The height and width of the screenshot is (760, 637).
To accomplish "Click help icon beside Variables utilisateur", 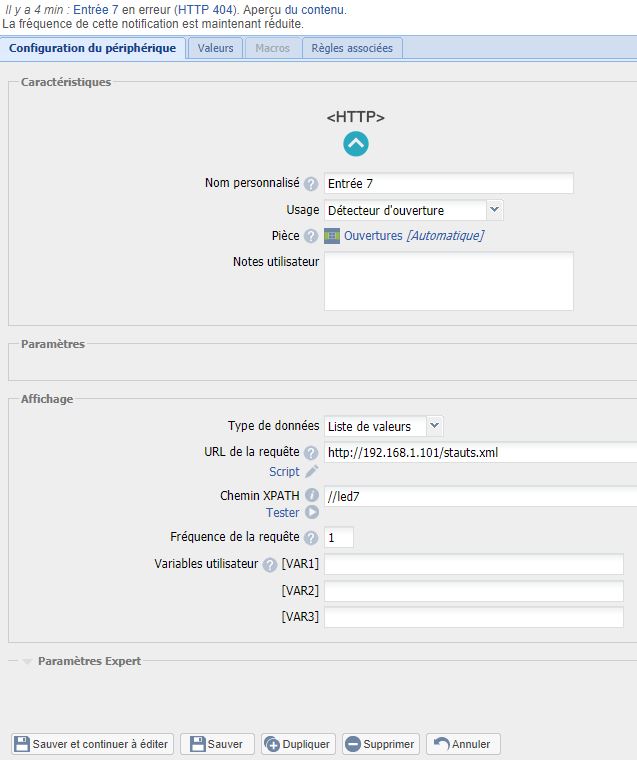I will click(x=269, y=564).
